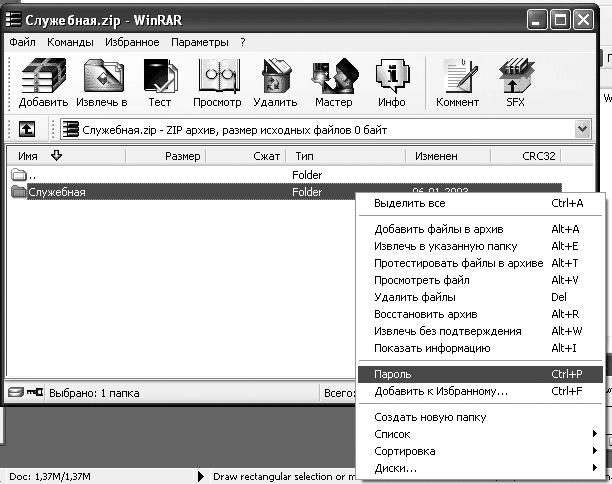Choose Извлечь в указанную папку
The image size is (612, 484).
(x=480, y=246)
